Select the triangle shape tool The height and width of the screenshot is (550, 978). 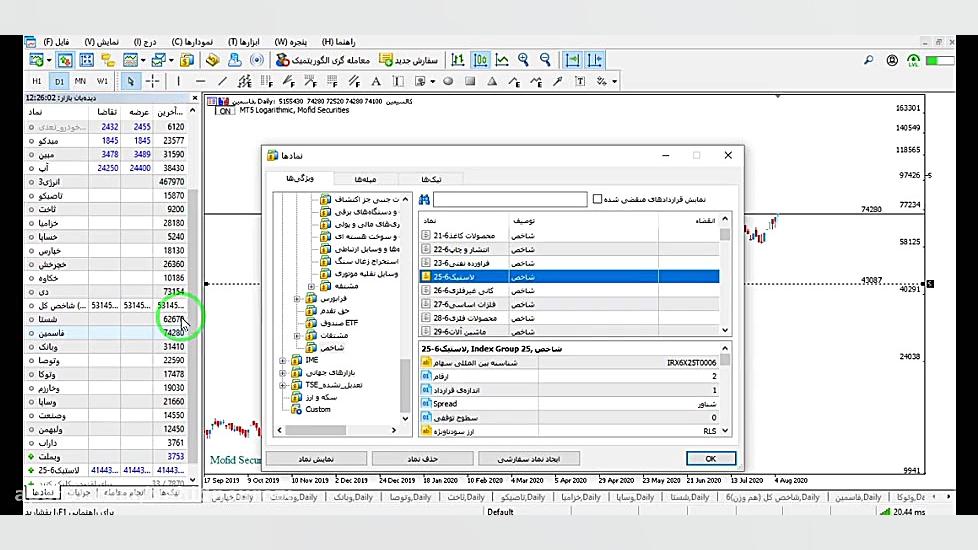[x=492, y=81]
